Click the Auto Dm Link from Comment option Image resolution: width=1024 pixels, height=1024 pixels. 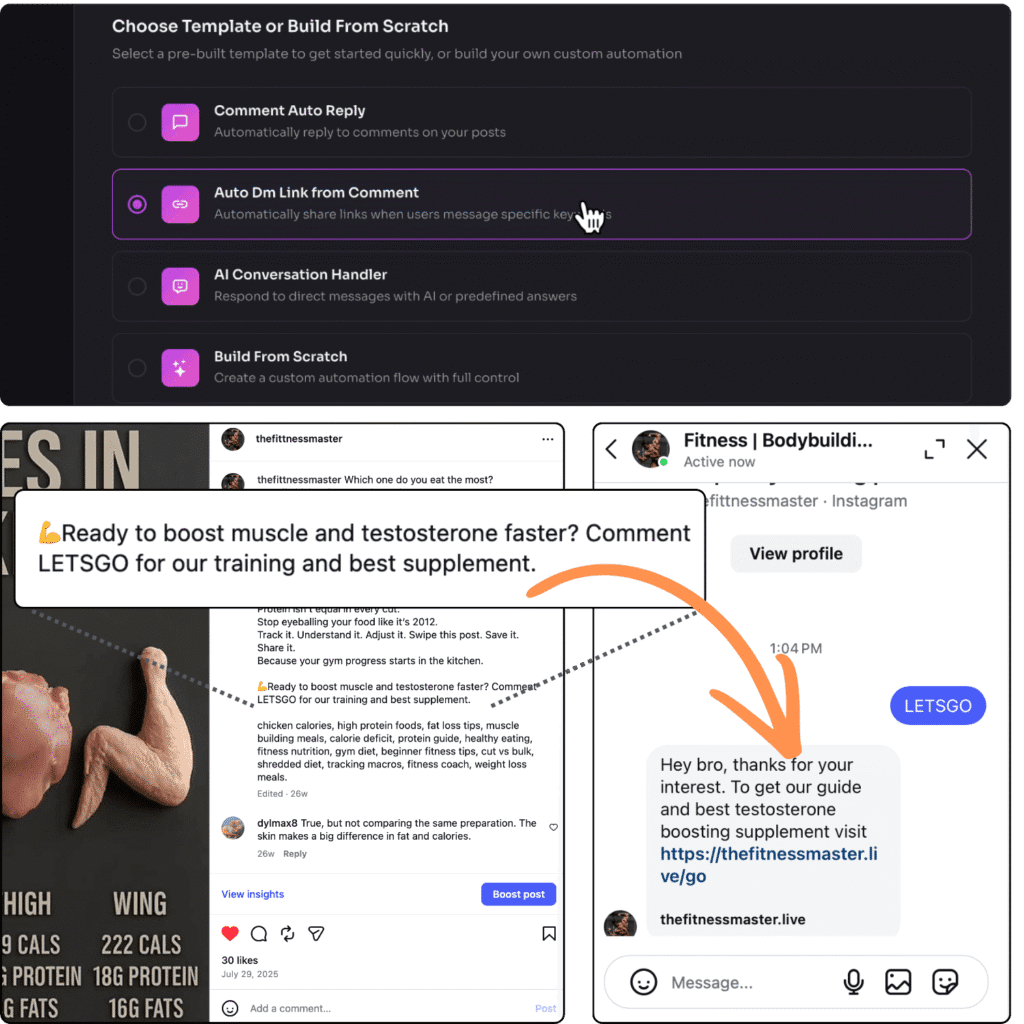coord(541,204)
